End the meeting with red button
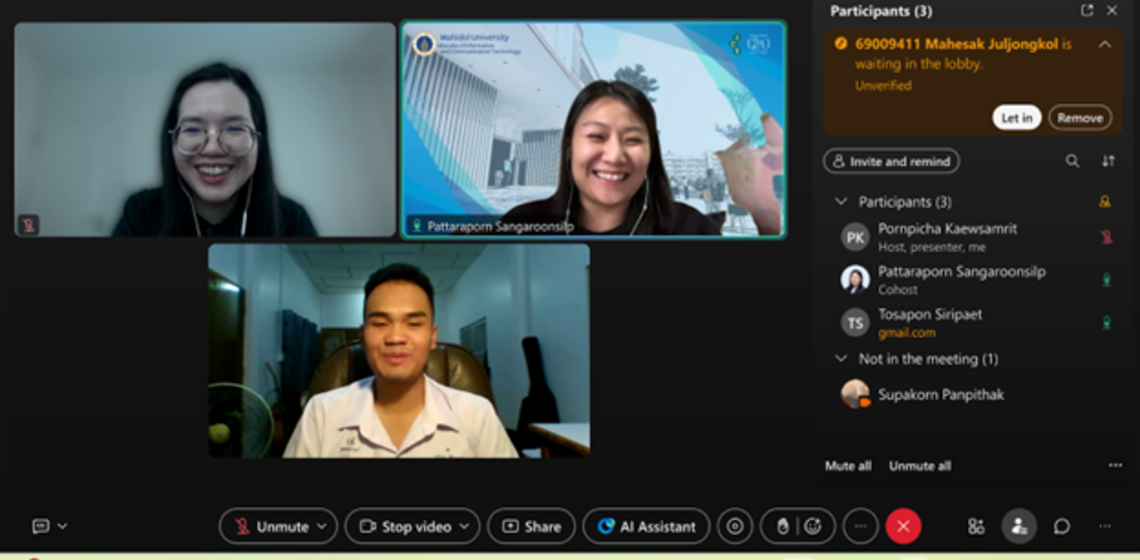Image resolution: width=1140 pixels, height=560 pixels. point(903,526)
